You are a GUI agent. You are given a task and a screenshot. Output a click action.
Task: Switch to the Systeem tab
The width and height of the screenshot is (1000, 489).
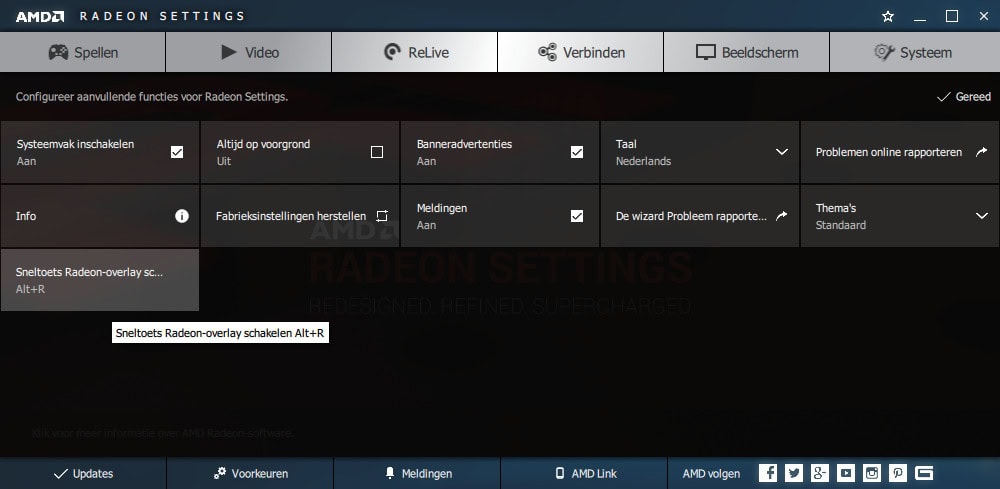tap(915, 52)
